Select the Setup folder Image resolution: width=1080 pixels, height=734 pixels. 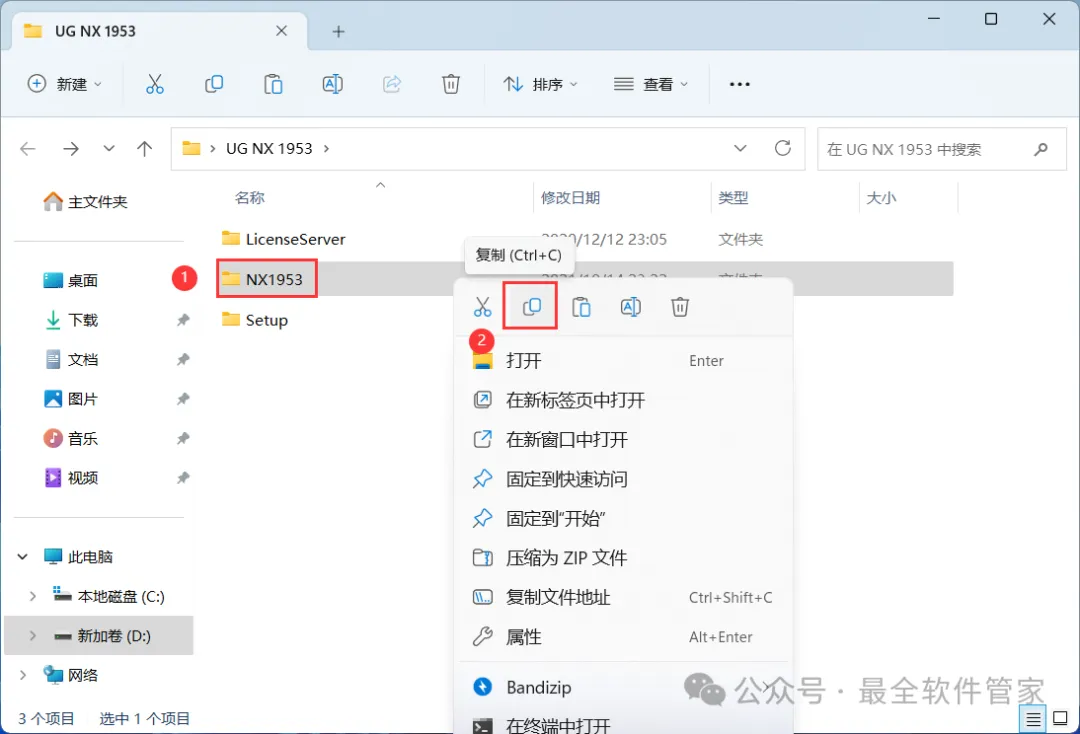255,320
